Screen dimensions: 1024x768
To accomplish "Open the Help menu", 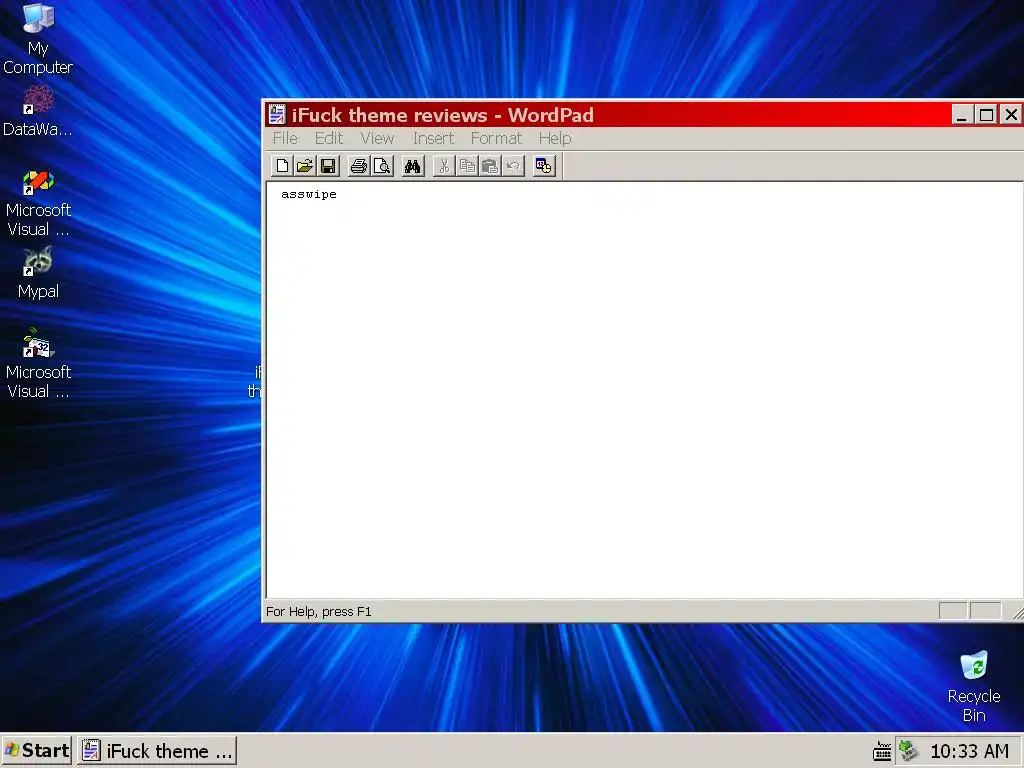I will (555, 138).
